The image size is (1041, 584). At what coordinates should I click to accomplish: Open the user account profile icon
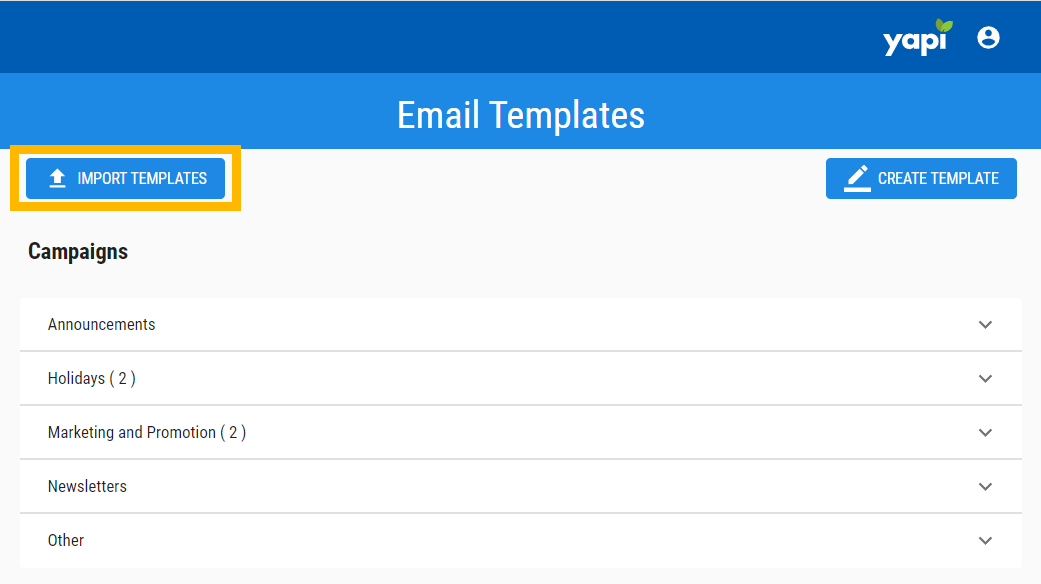click(988, 38)
